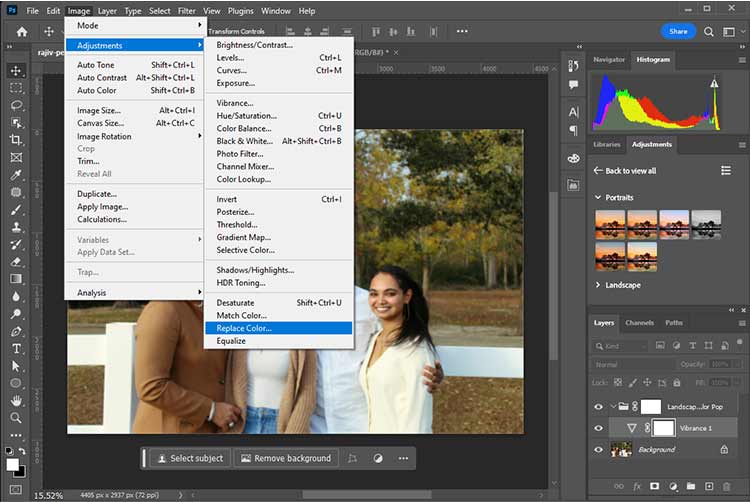The height and width of the screenshot is (502, 750).
Task: Select the Hand tool
Action: 16,401
